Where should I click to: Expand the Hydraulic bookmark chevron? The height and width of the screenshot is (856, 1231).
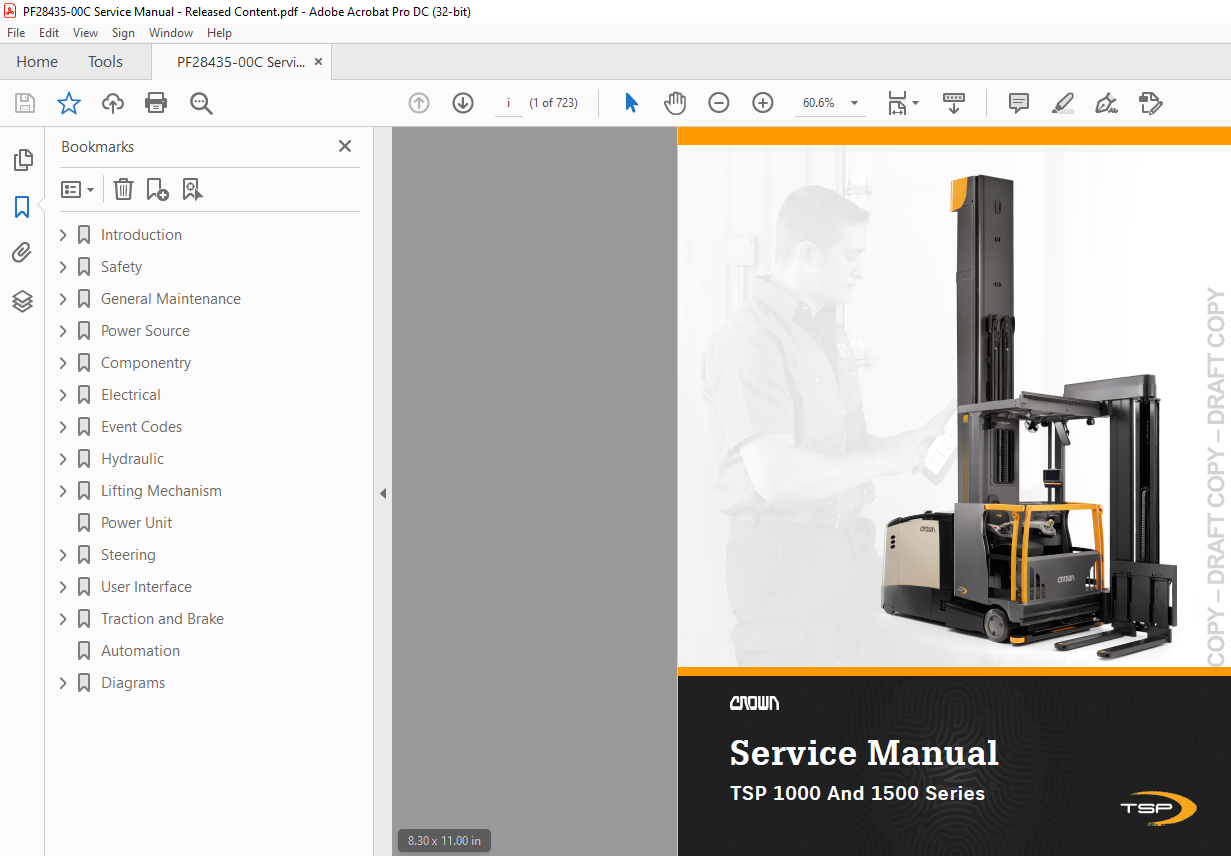pos(63,459)
